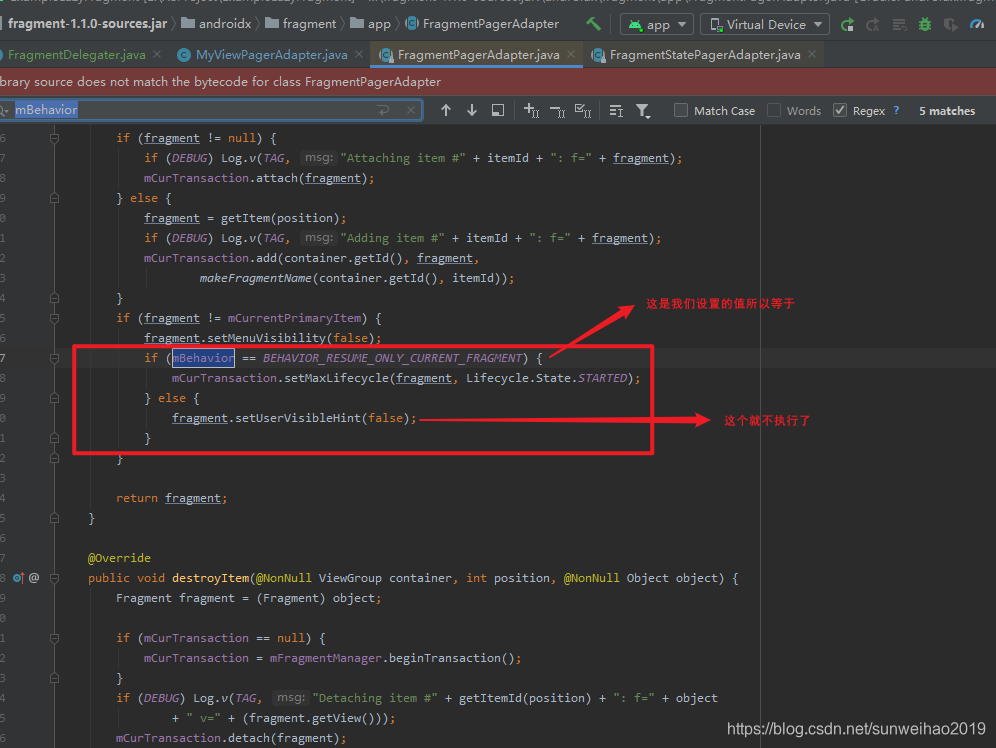The image size is (996, 748).
Task: Go to previous search occurrence arrow
Action: (446, 110)
